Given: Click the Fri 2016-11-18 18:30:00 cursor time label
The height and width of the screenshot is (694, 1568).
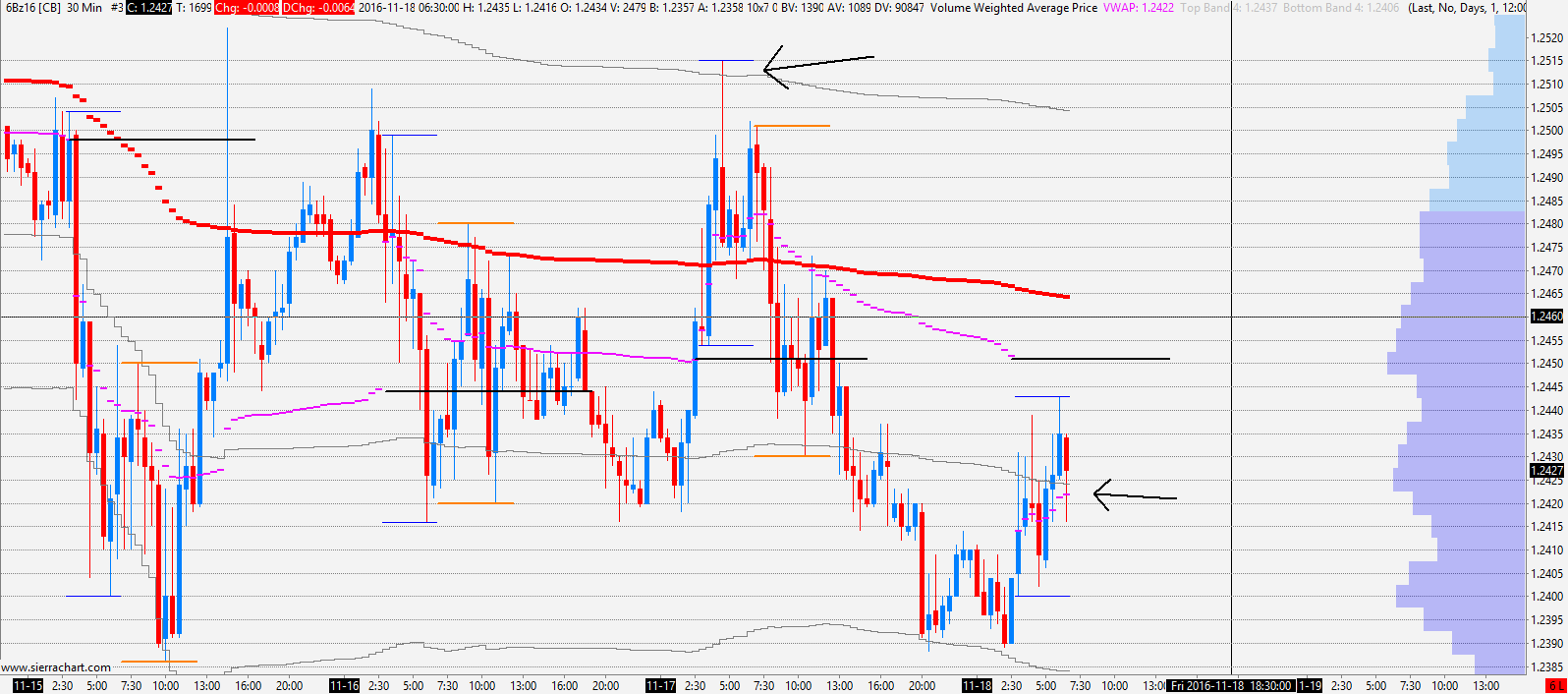Looking at the screenshot, I should (1231, 686).
